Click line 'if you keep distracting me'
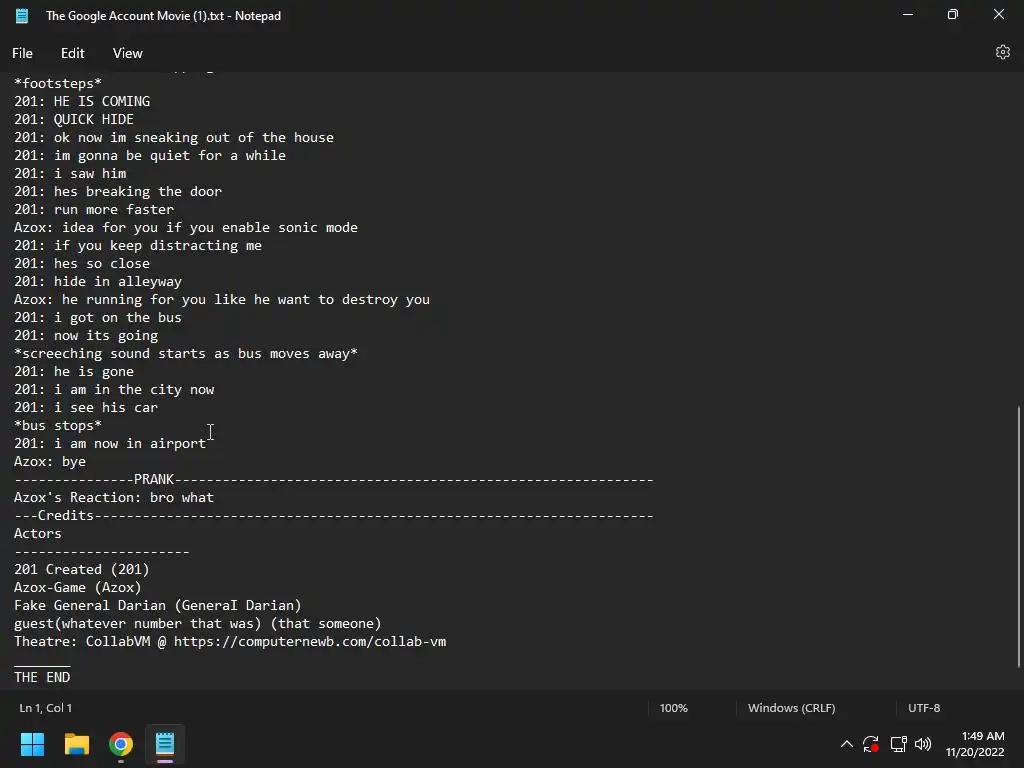 point(158,246)
